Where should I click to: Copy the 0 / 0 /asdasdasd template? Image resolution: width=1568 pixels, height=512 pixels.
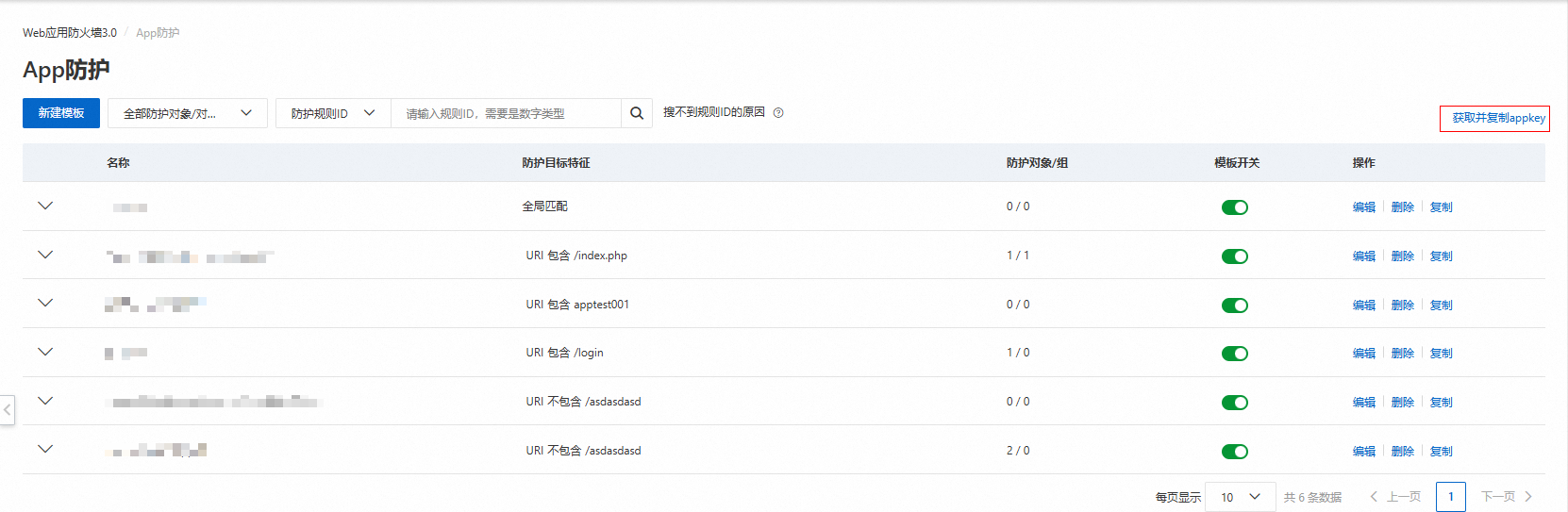(x=1441, y=403)
